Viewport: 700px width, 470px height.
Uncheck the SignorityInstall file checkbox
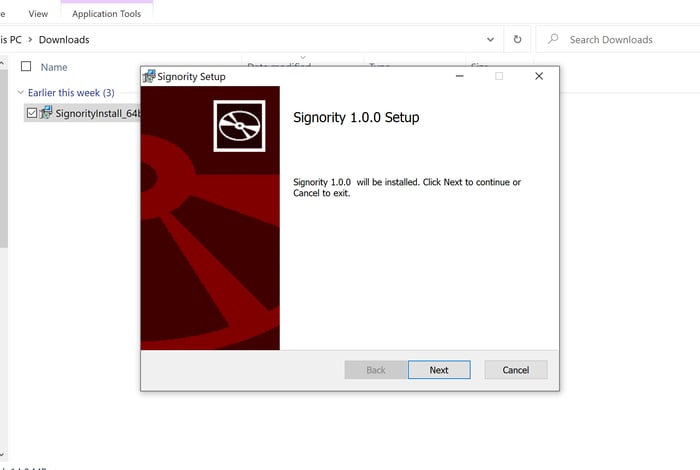pos(32,113)
